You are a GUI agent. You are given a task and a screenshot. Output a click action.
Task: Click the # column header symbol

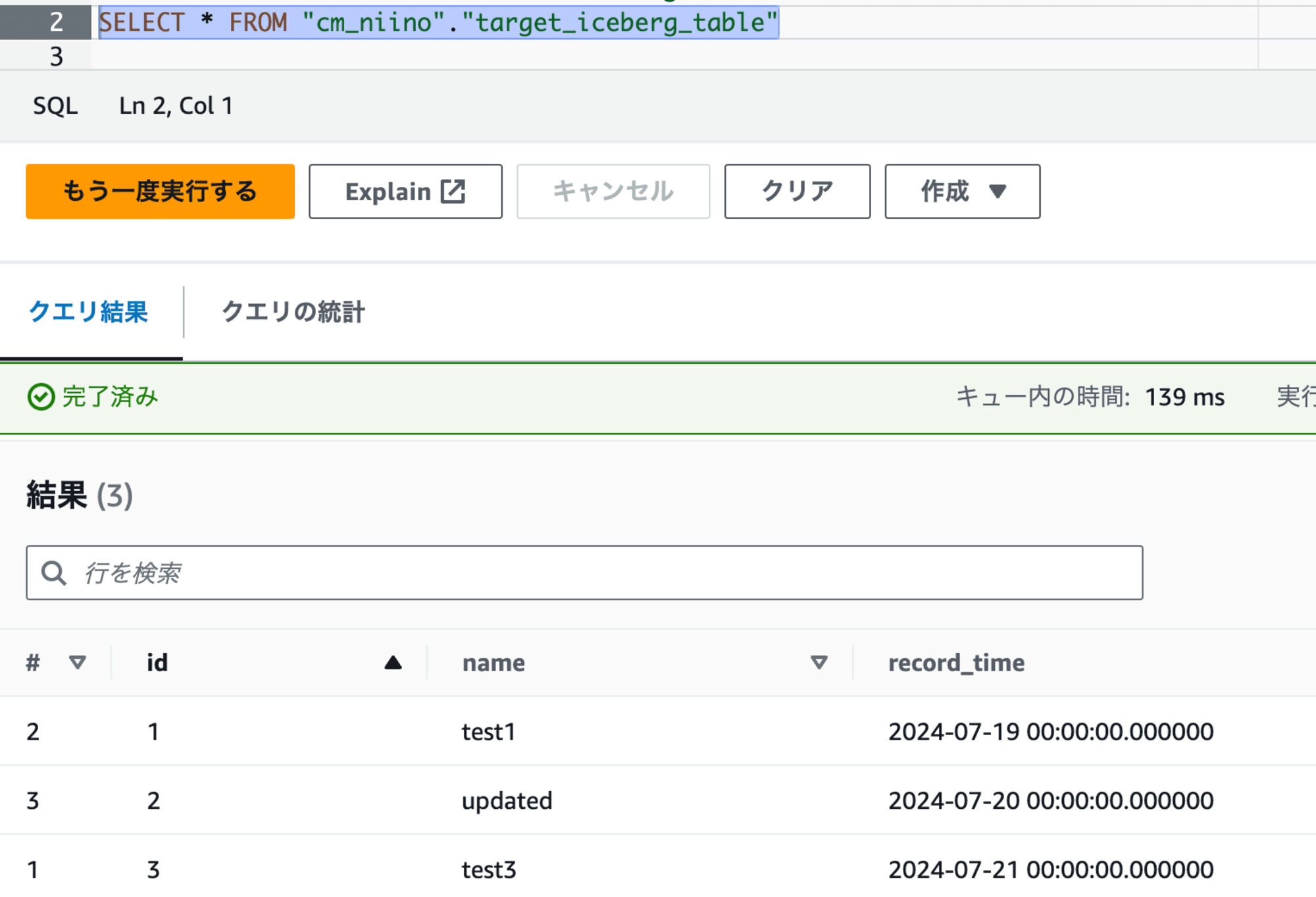click(x=33, y=662)
